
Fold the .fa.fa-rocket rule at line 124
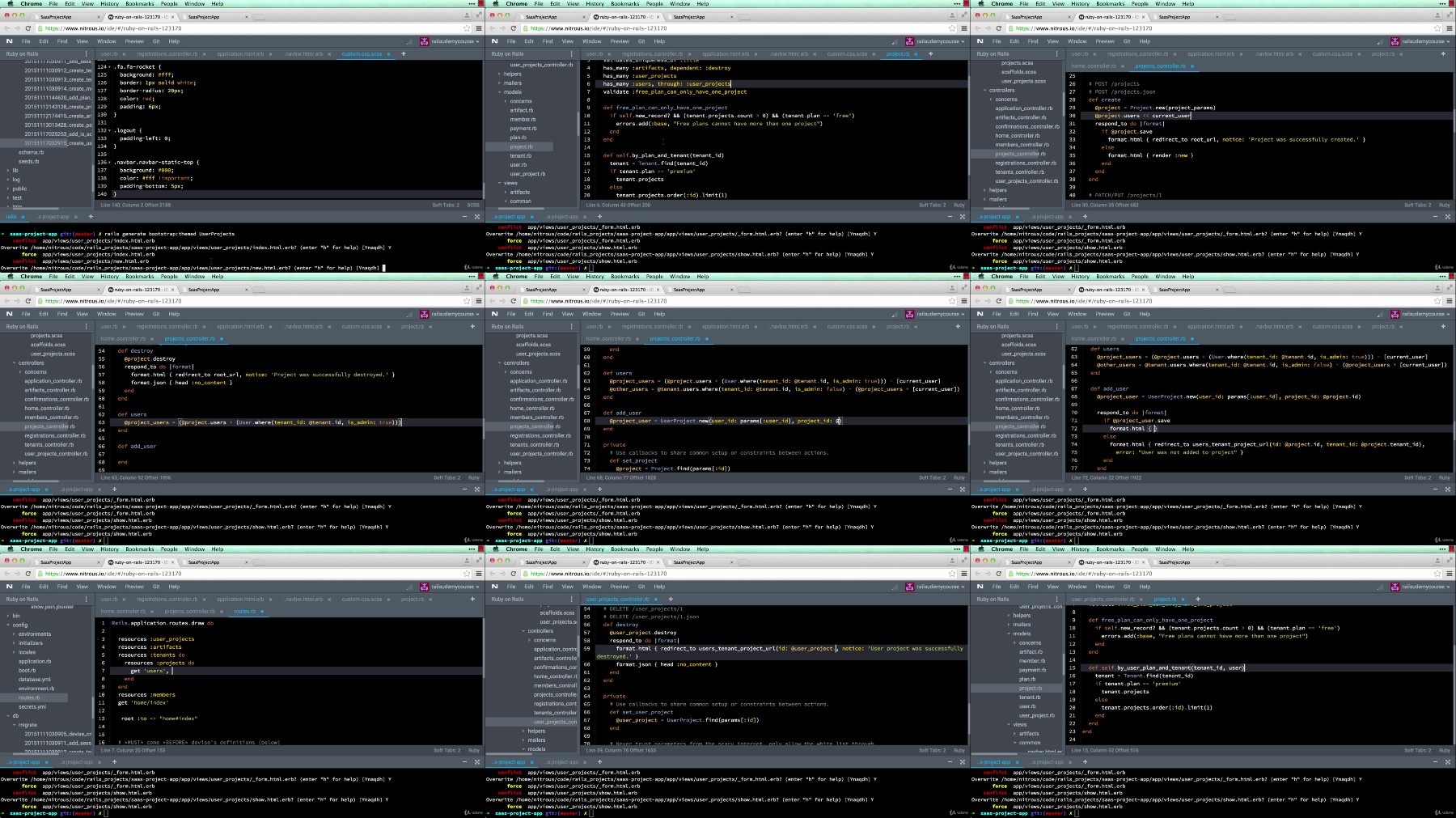click(108, 67)
